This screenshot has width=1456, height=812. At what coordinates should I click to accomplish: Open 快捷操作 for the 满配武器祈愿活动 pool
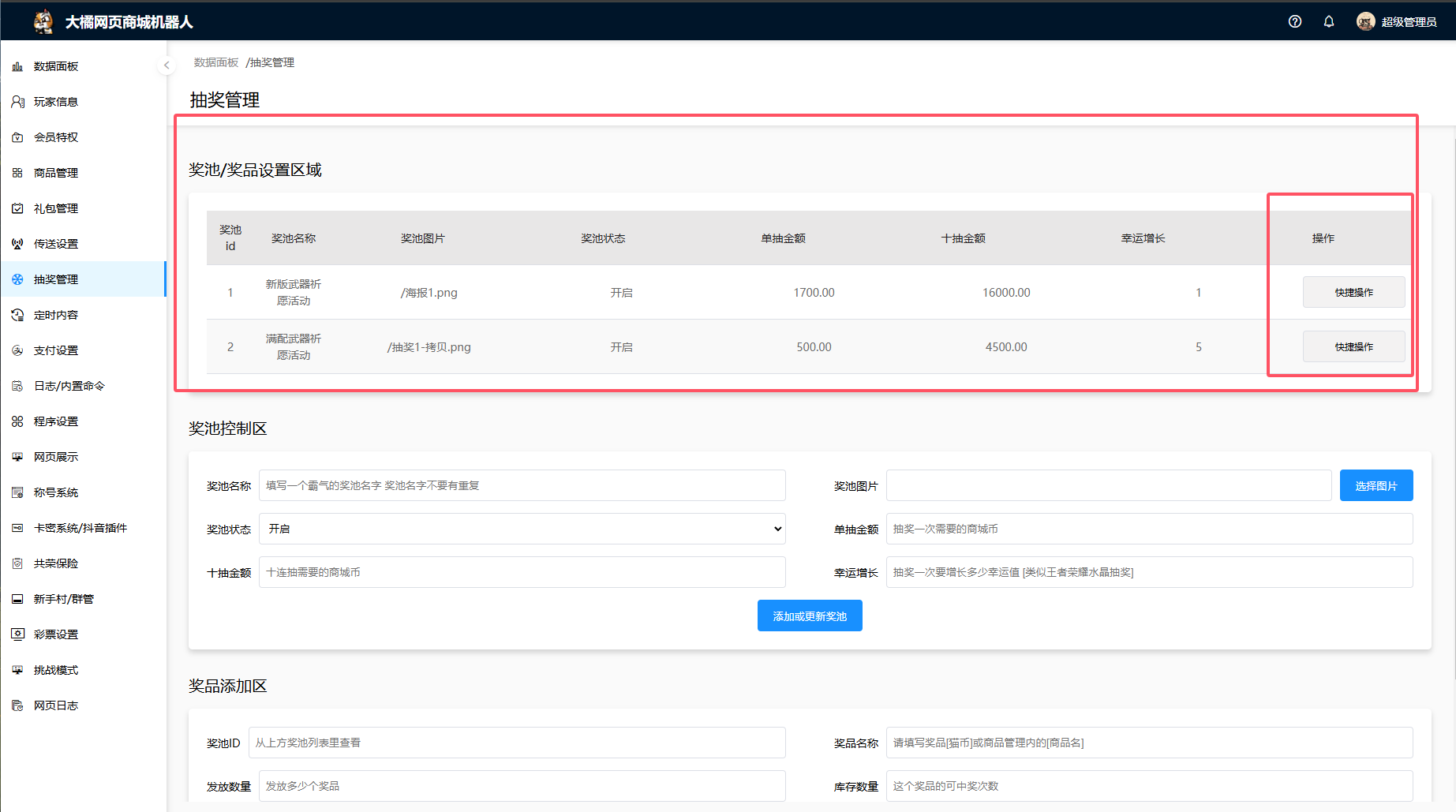tap(1353, 346)
